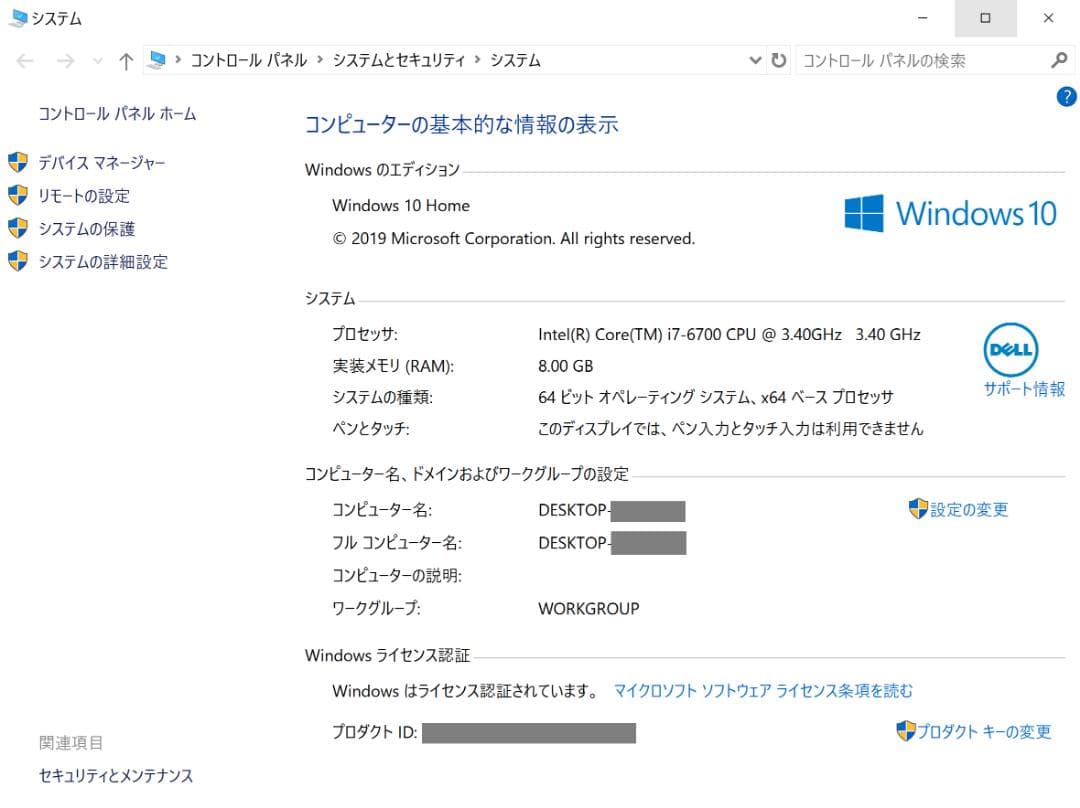Click the refresh icon in the address bar
Image resolution: width=1080 pixels, height=808 pixels.
[779, 60]
